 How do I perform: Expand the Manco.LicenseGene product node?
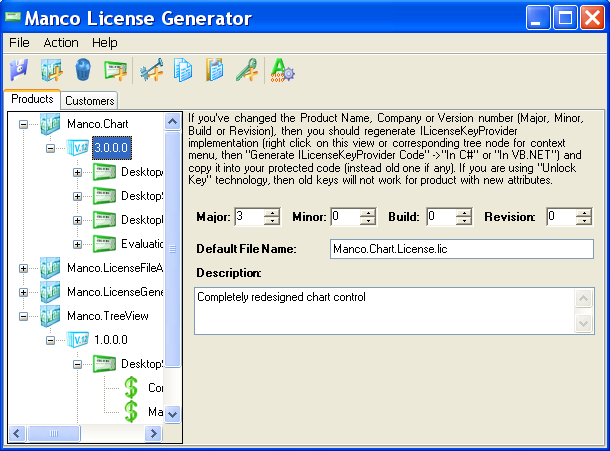(x=23, y=292)
